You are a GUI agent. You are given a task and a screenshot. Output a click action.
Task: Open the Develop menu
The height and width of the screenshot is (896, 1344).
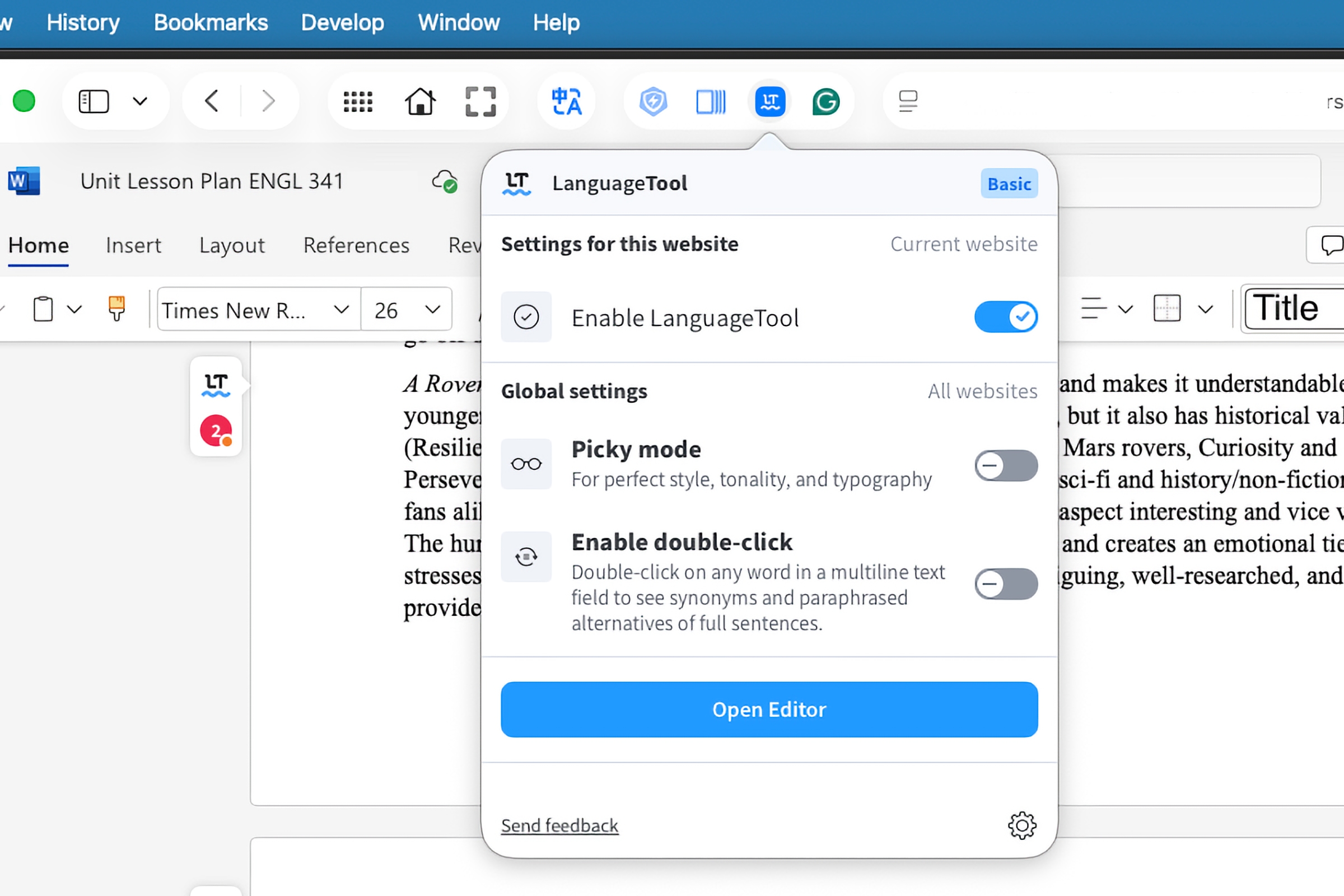(342, 22)
